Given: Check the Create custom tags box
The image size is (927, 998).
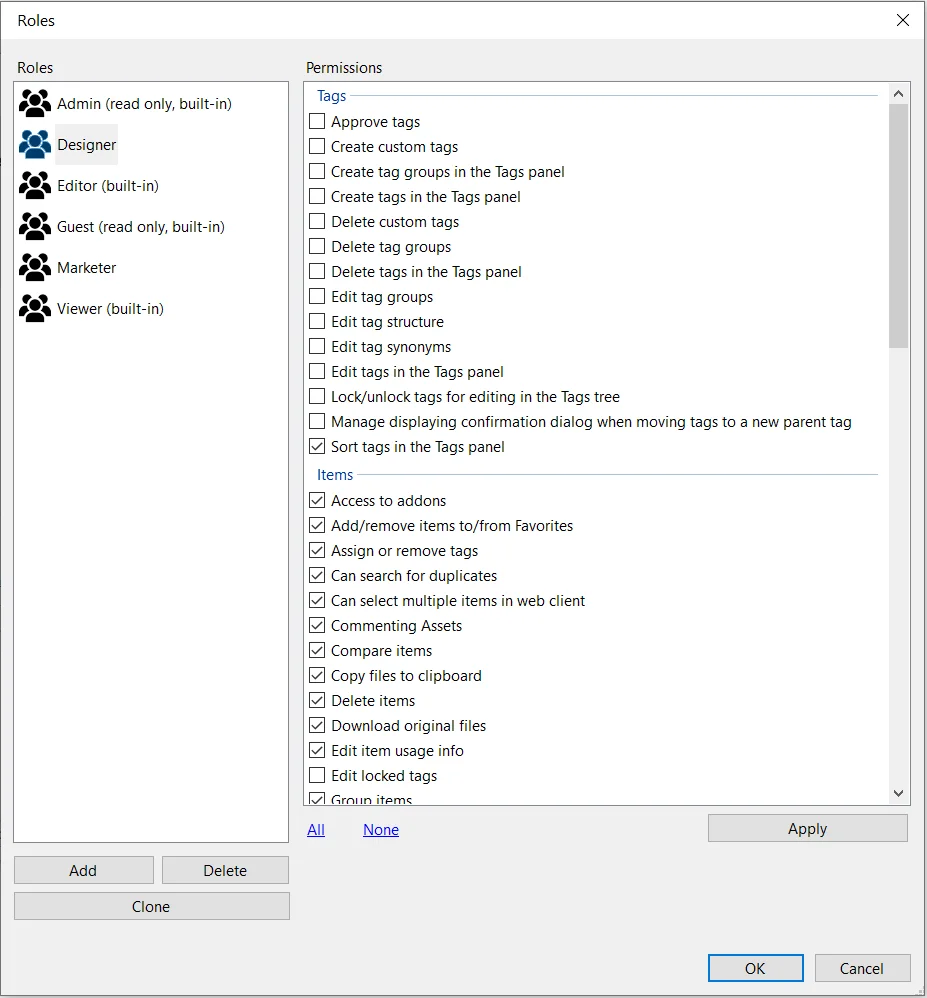Looking at the screenshot, I should 317,146.
